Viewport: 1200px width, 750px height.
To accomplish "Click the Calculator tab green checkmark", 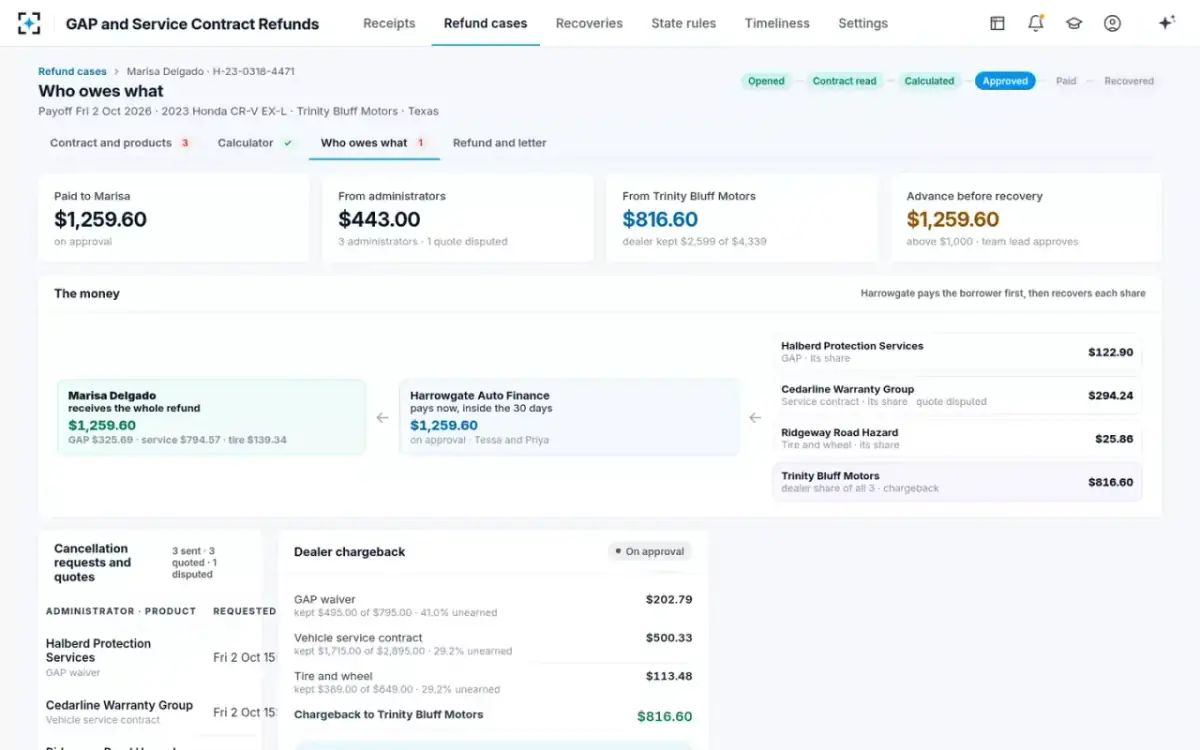I will point(288,143).
